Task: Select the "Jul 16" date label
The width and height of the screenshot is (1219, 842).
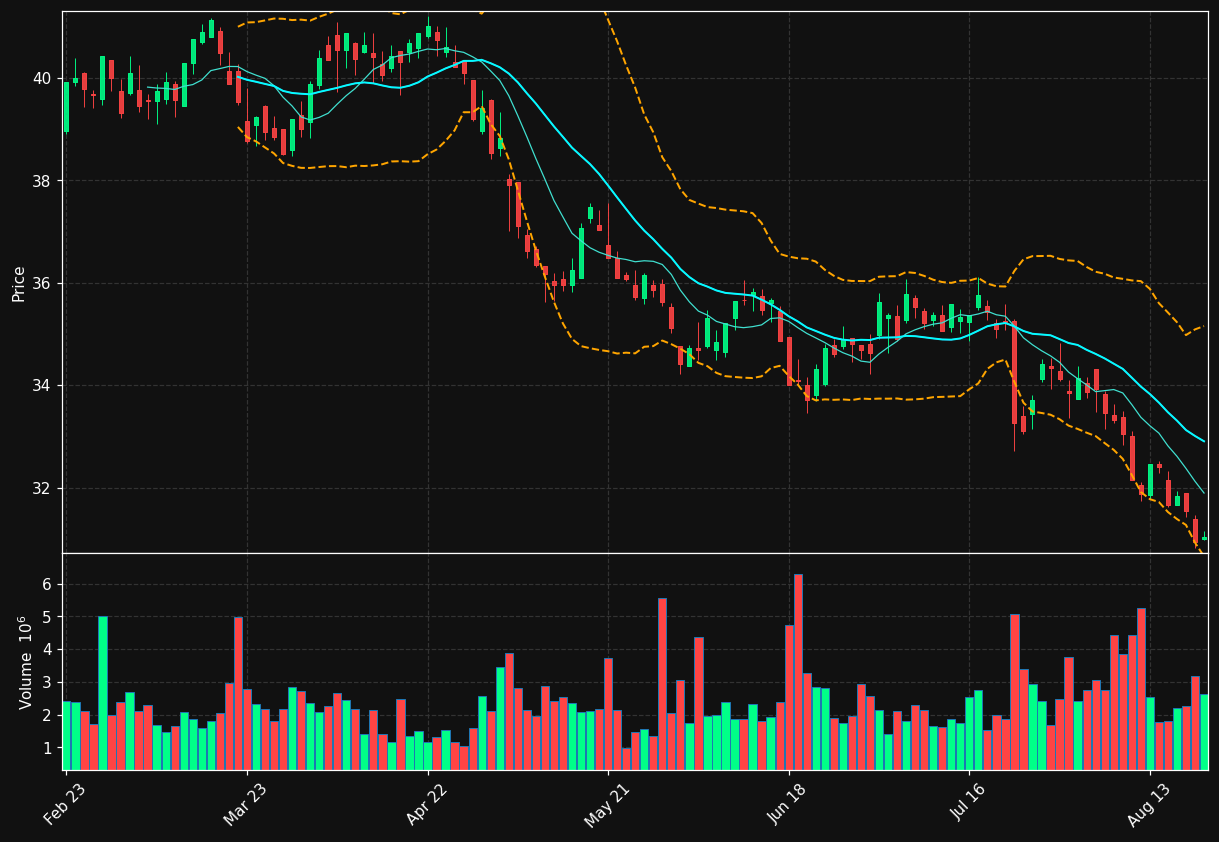Action: [968, 802]
